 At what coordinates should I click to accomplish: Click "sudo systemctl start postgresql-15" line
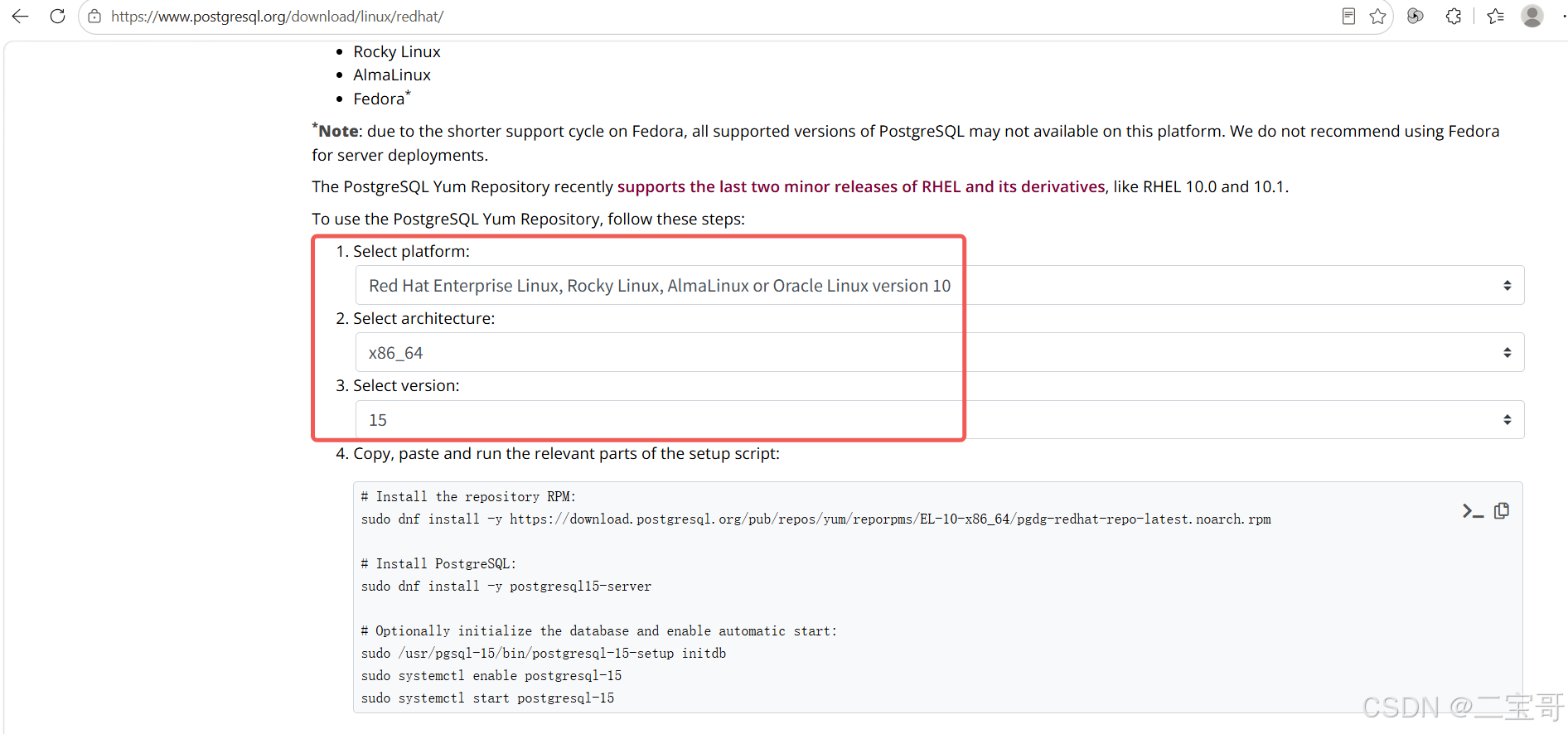click(487, 698)
